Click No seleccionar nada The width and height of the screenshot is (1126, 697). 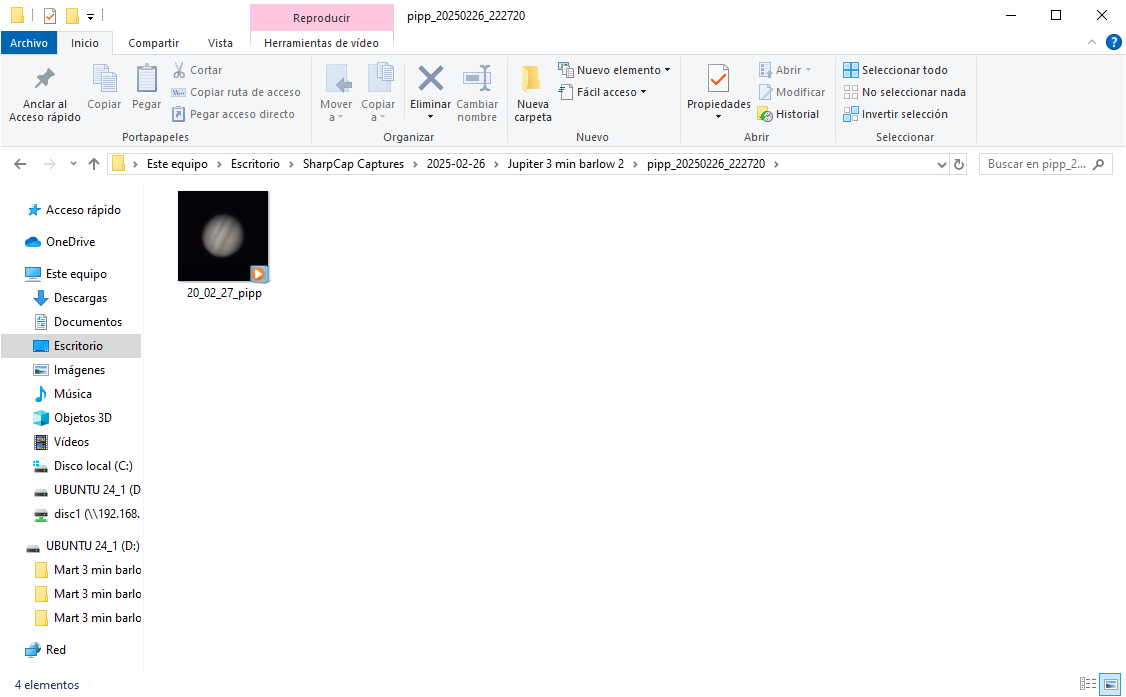click(x=905, y=92)
